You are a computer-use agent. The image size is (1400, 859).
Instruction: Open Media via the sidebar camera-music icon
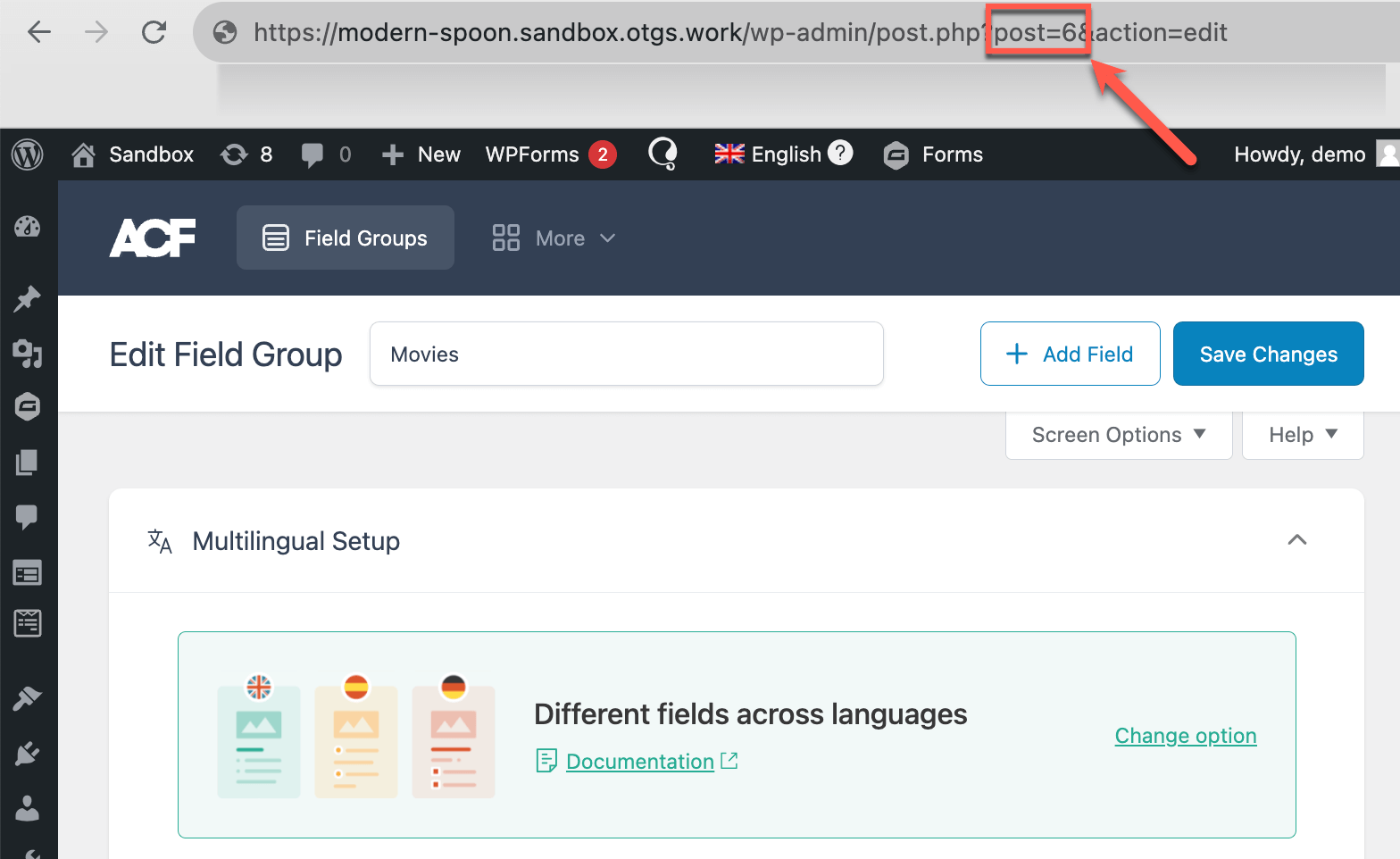(28, 354)
